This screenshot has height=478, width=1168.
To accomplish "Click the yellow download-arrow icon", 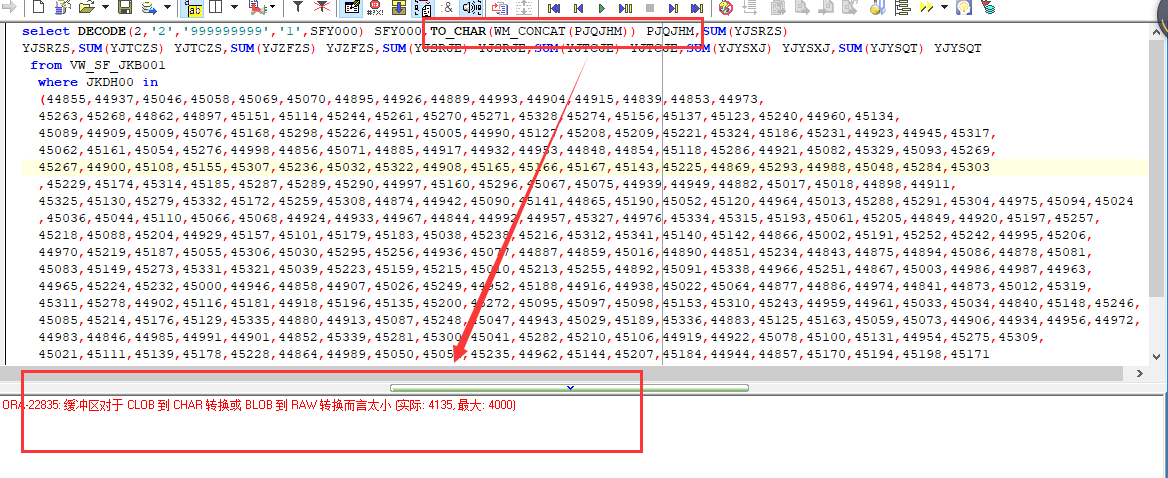I will (399, 7).
